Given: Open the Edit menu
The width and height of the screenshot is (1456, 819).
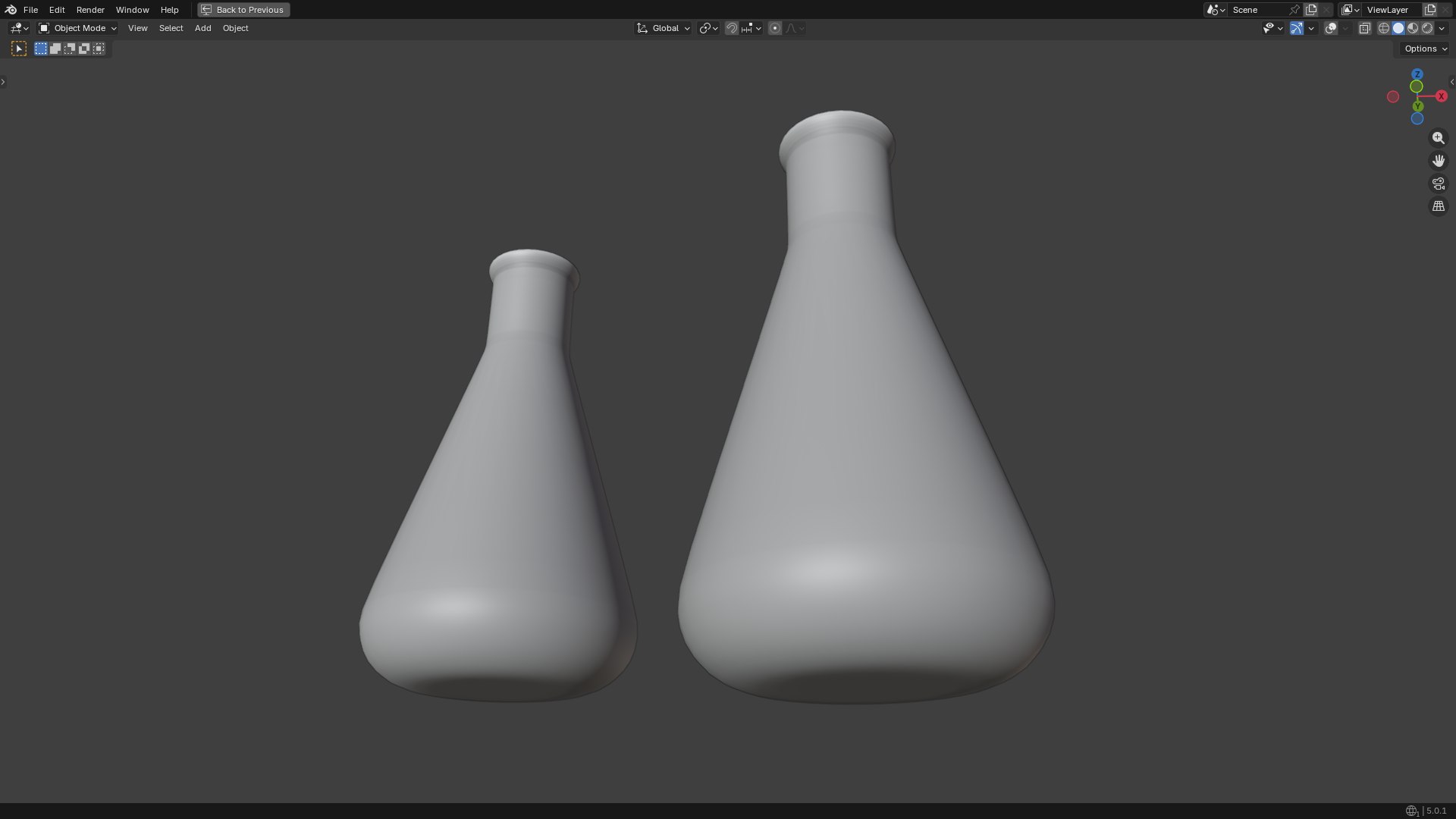Looking at the screenshot, I should 57,10.
